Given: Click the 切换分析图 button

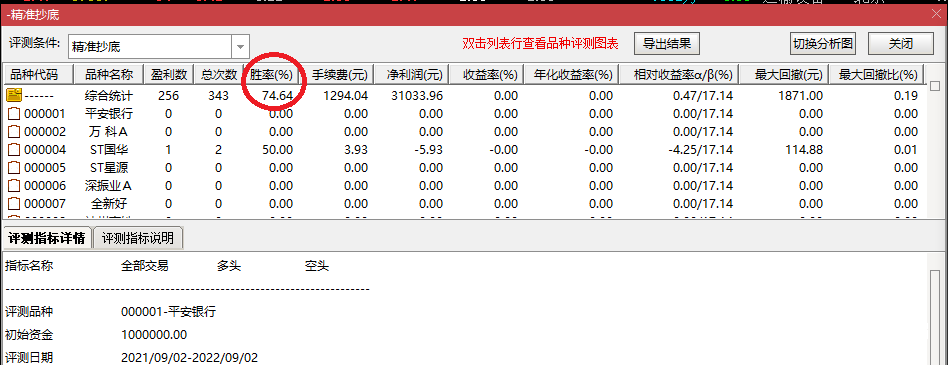Looking at the screenshot, I should (x=823, y=44).
